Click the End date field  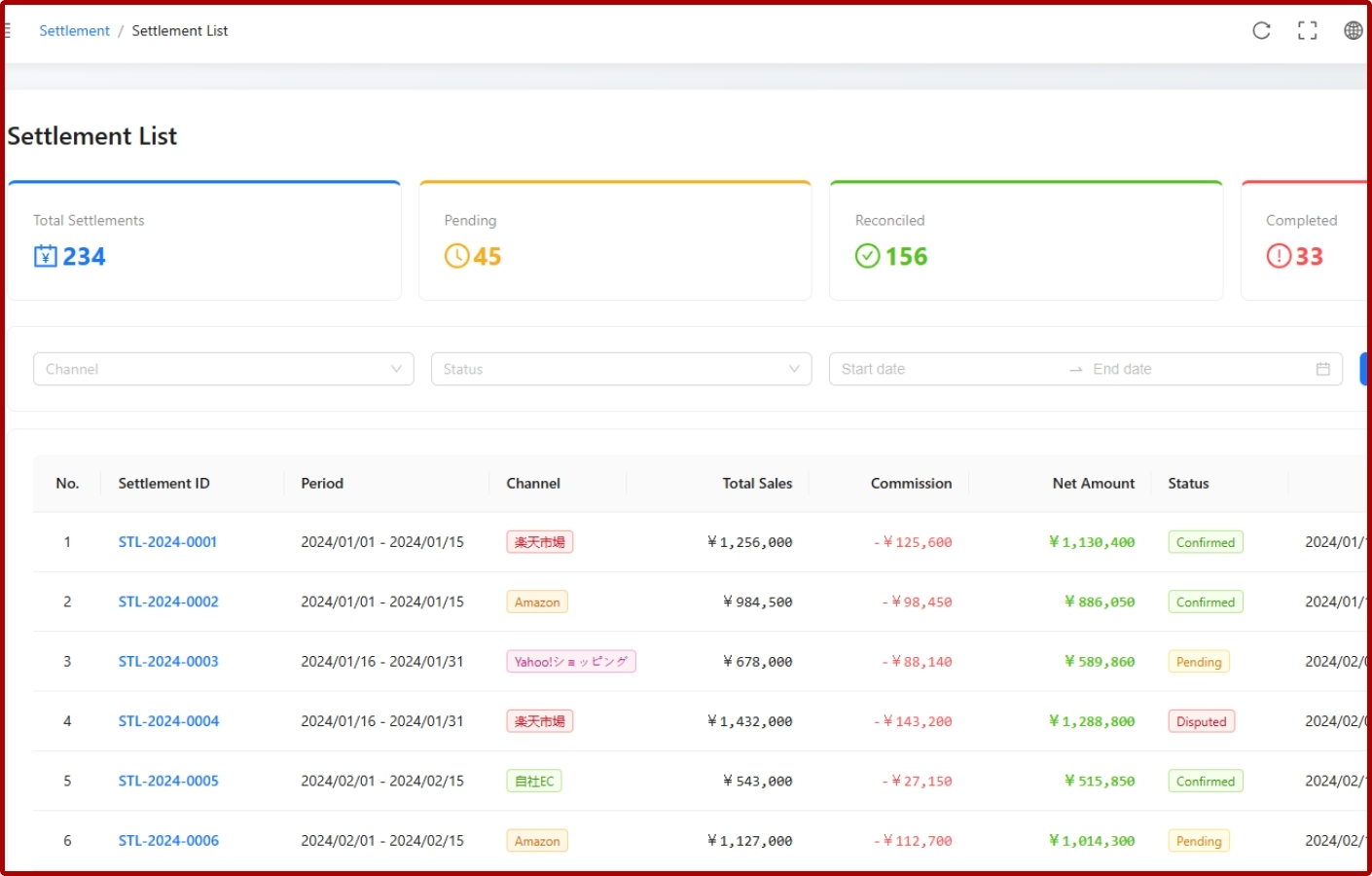pyautogui.click(x=1197, y=369)
